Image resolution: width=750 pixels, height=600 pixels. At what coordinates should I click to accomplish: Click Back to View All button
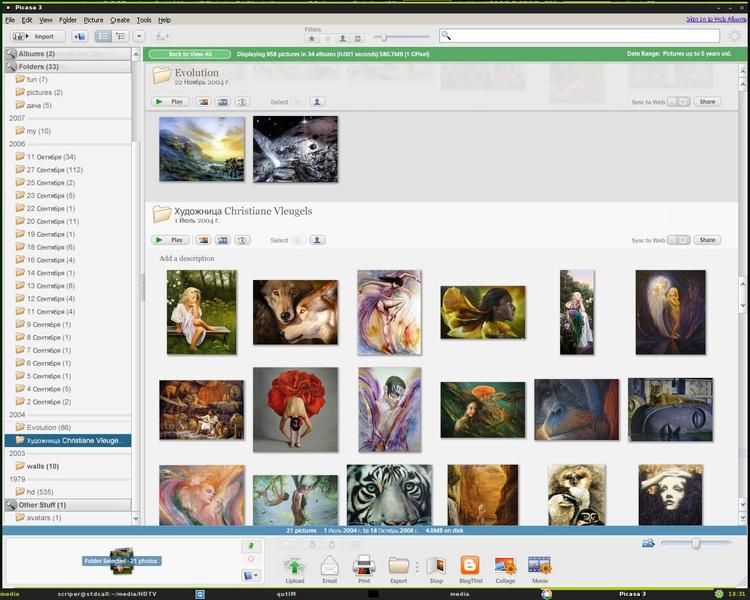(190, 54)
